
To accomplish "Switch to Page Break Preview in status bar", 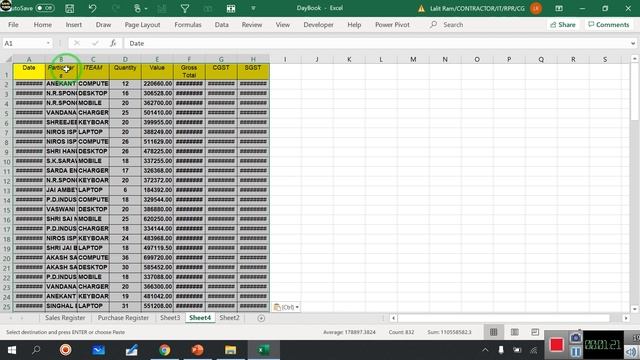I will coord(535,332).
